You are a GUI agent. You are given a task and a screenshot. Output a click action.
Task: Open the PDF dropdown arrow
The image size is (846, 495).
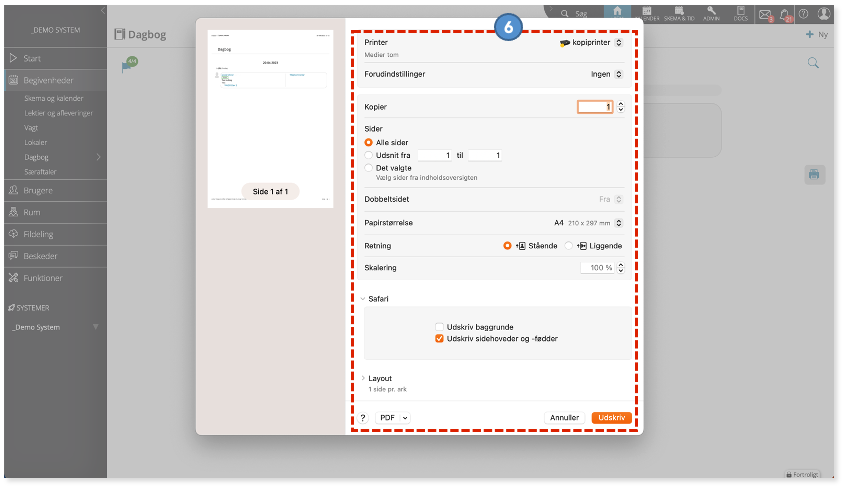click(405, 418)
